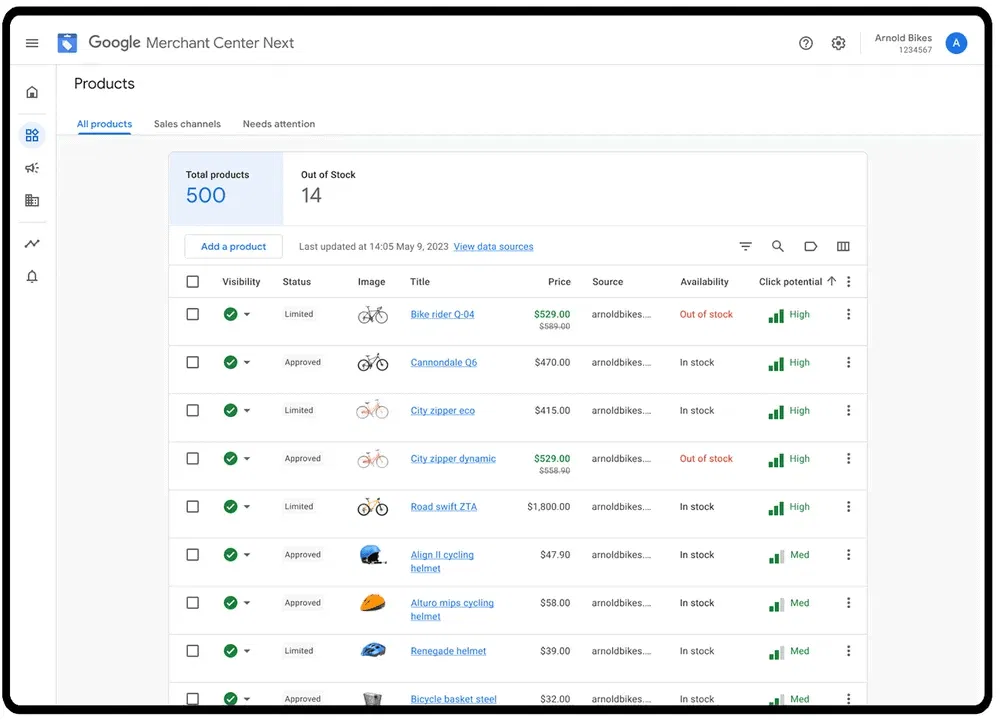
Task: Open notifications bell icon in sidebar
Action: pos(32,277)
